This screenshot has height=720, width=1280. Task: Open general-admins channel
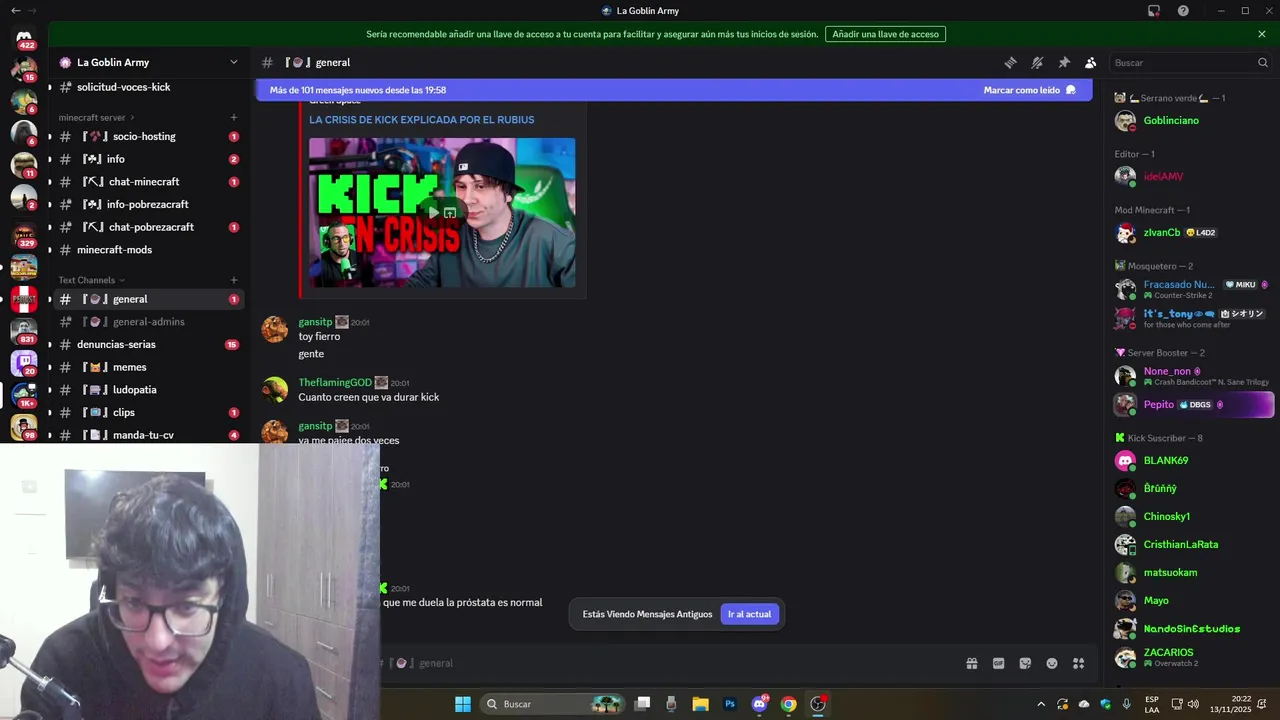pyautogui.click(x=148, y=322)
